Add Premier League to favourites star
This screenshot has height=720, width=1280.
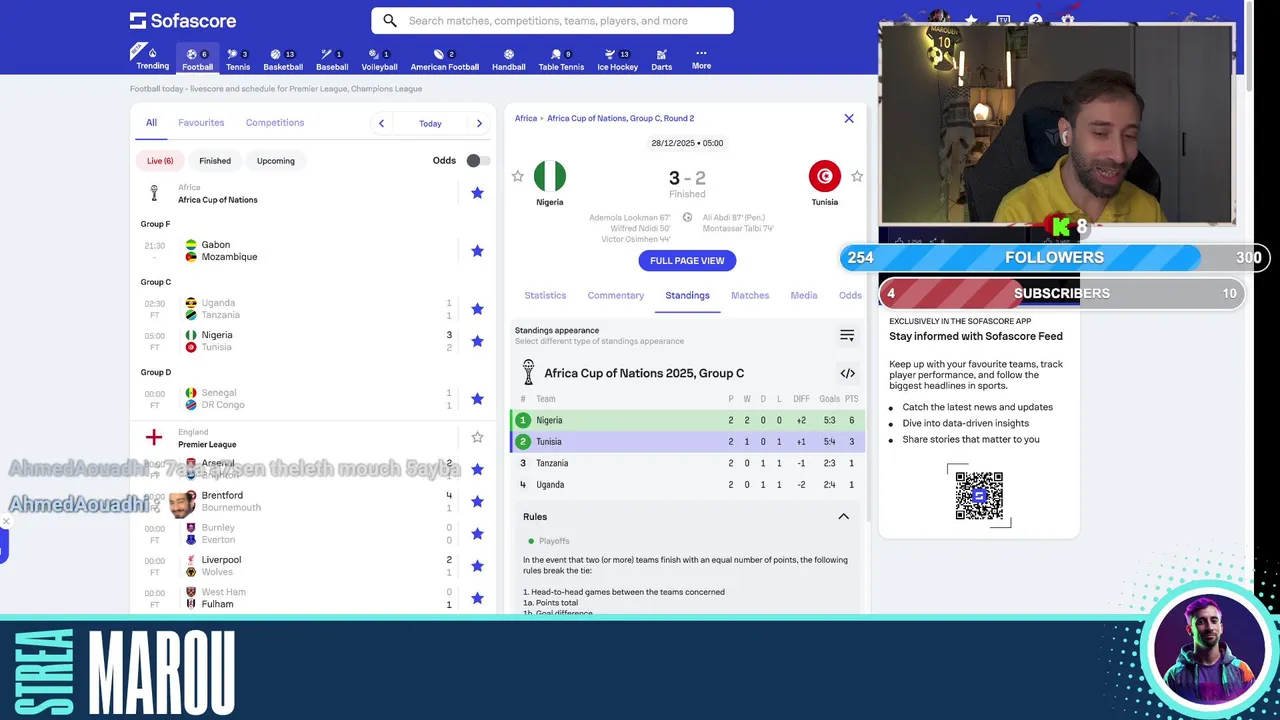pyautogui.click(x=477, y=437)
